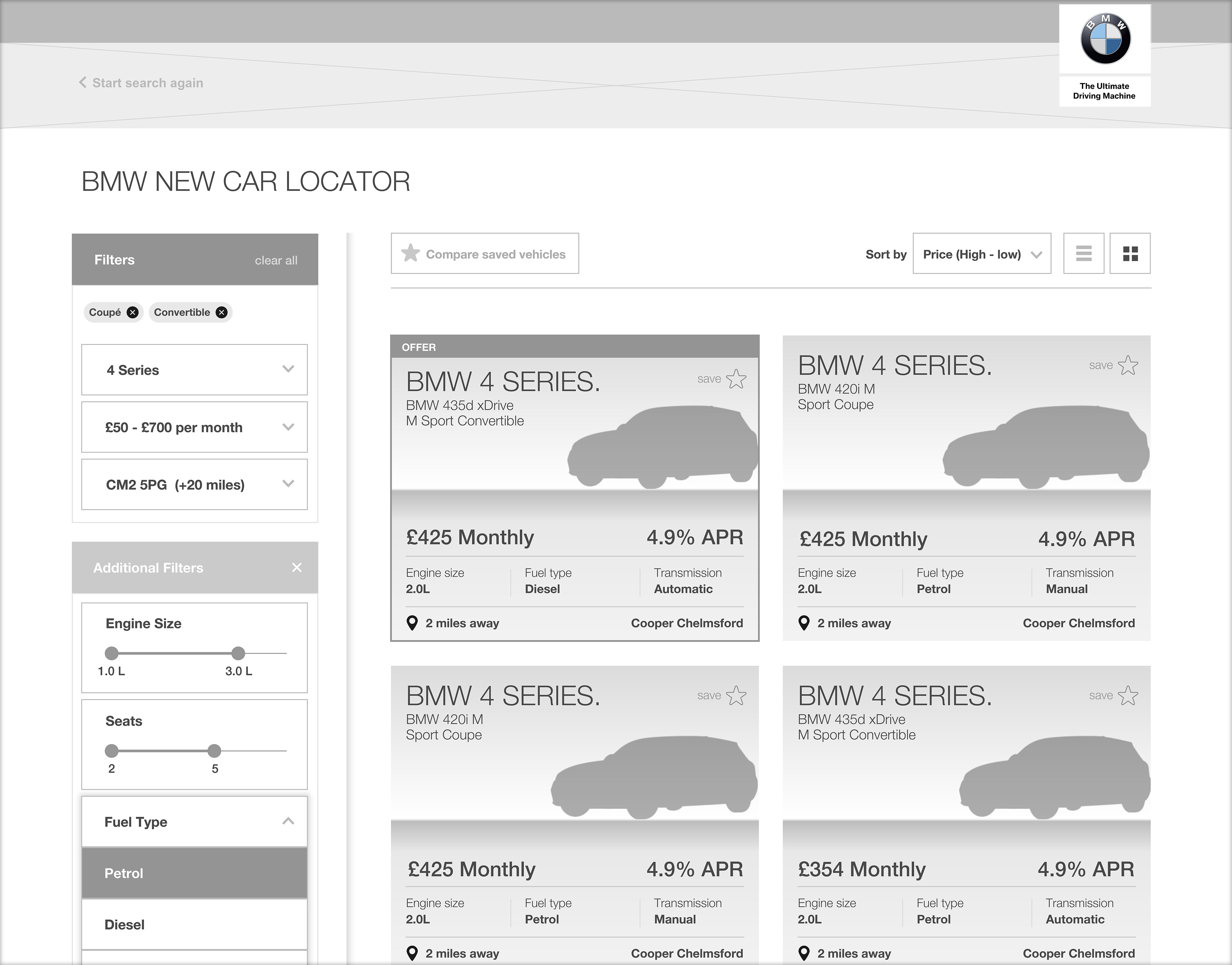Open the CM2 5PG (+20 miles) dropdown

point(194,484)
